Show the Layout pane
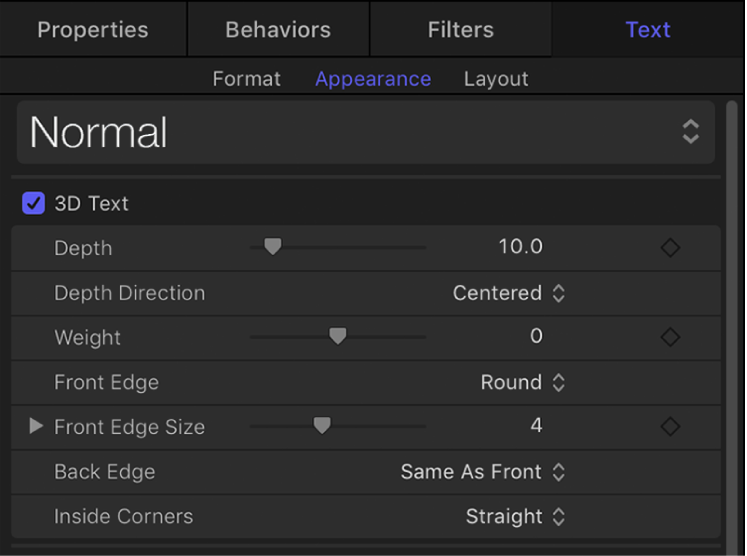 pos(496,79)
